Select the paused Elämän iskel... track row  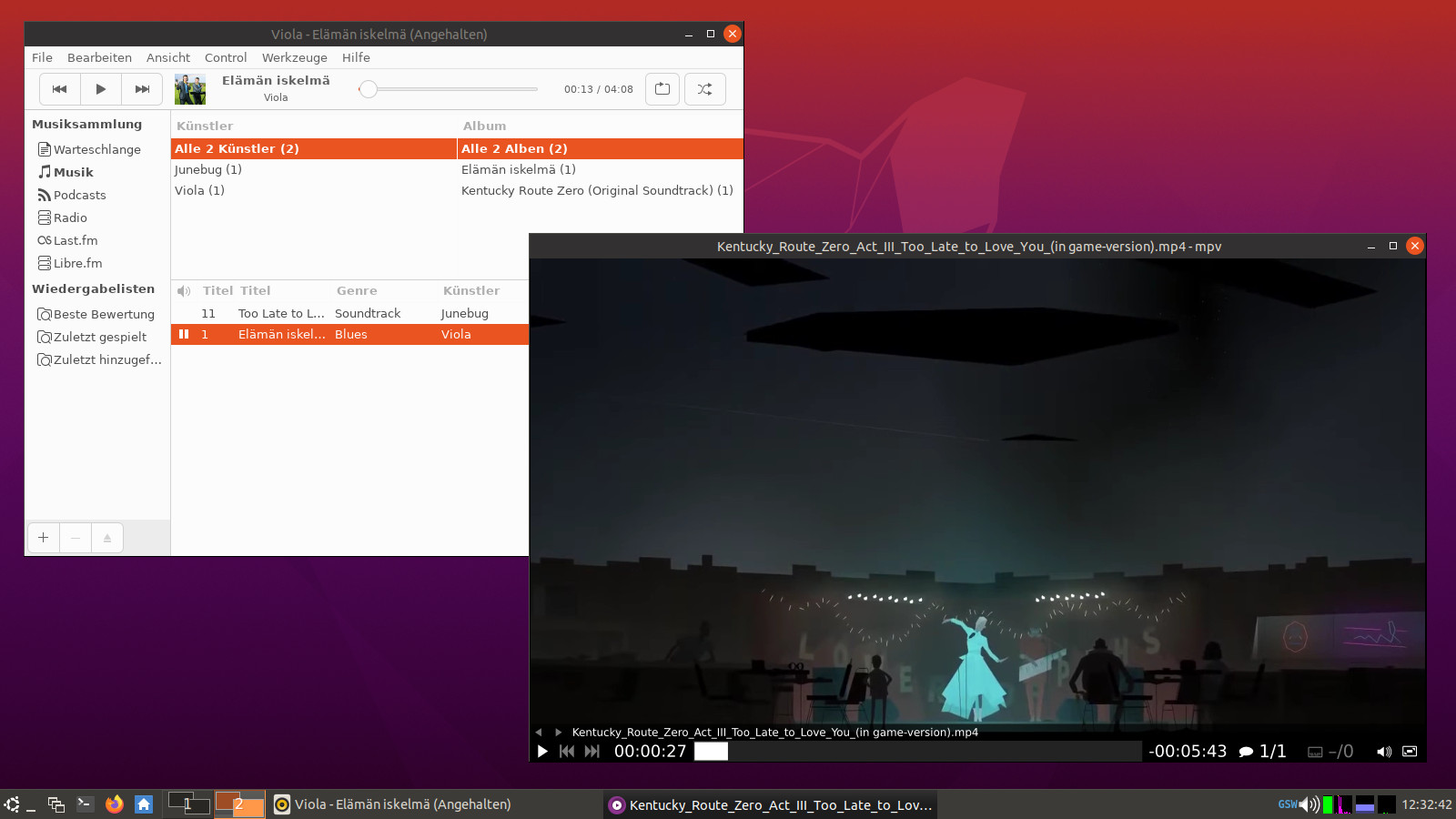(350, 334)
